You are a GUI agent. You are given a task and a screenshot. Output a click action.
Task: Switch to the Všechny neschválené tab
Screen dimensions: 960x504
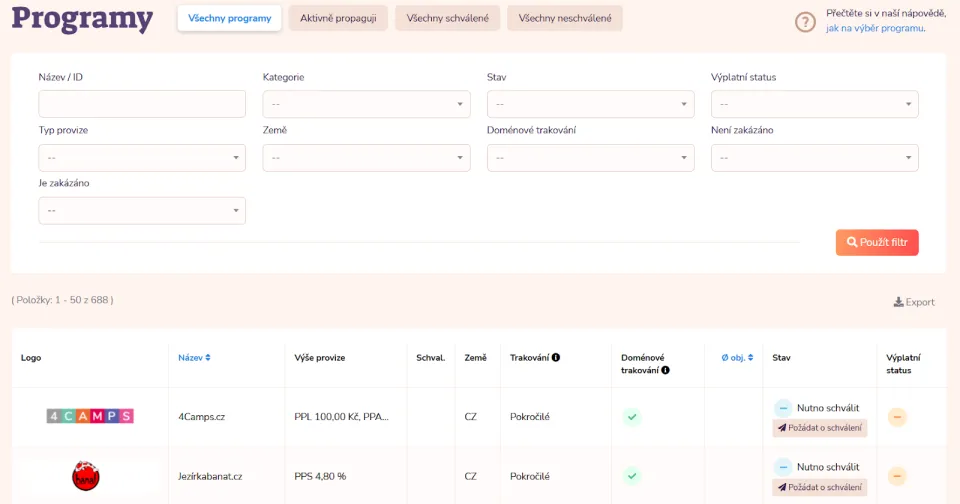pos(564,18)
